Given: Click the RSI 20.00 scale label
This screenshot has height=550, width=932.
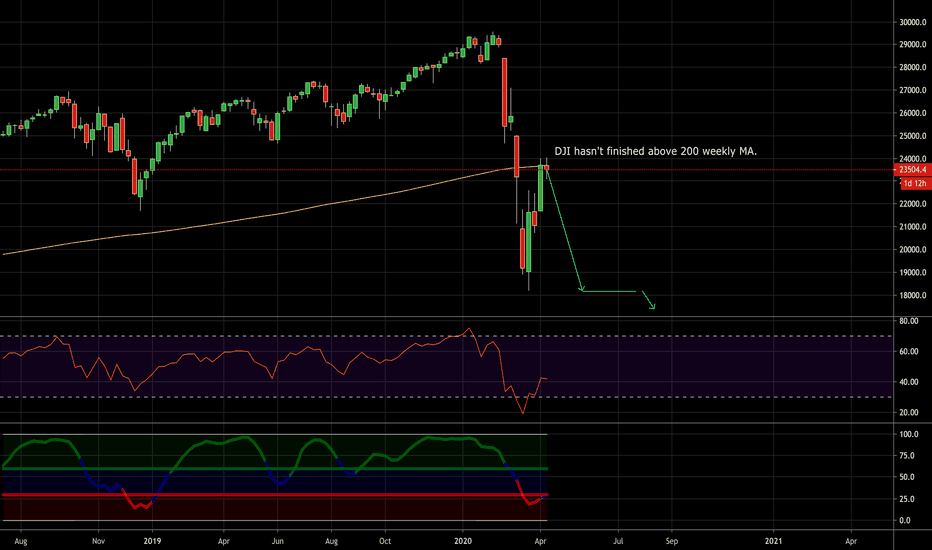Looking at the screenshot, I should [909, 412].
